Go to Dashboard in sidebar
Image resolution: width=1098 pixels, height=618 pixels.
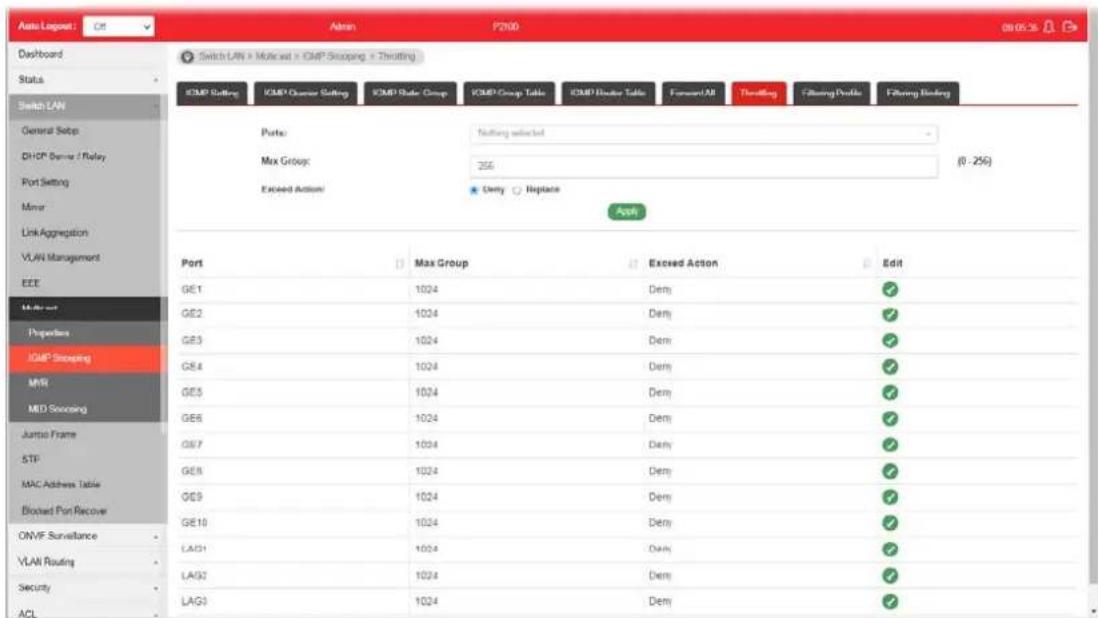[x=41, y=54]
